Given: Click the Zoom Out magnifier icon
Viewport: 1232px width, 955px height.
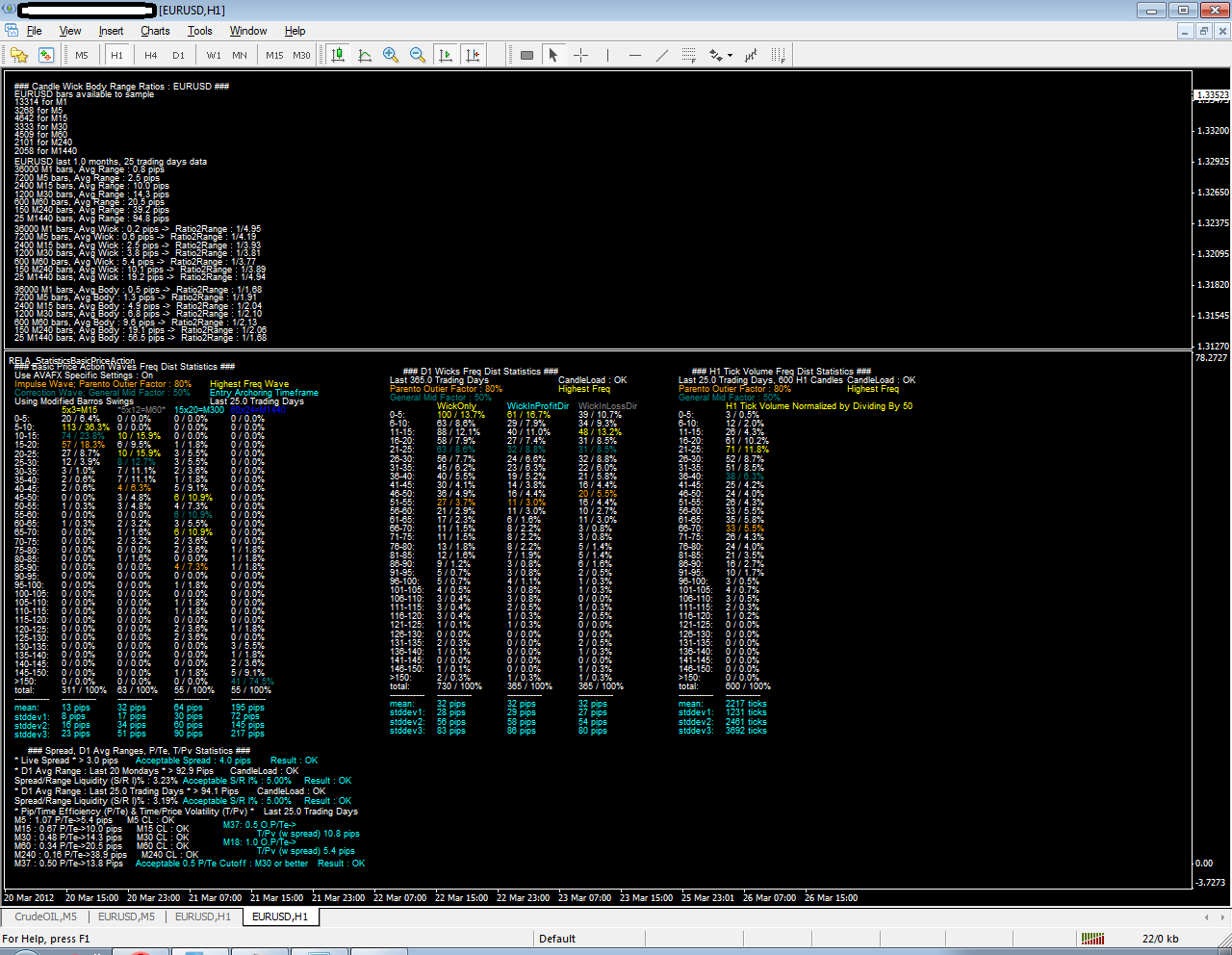Looking at the screenshot, I should tap(418, 55).
